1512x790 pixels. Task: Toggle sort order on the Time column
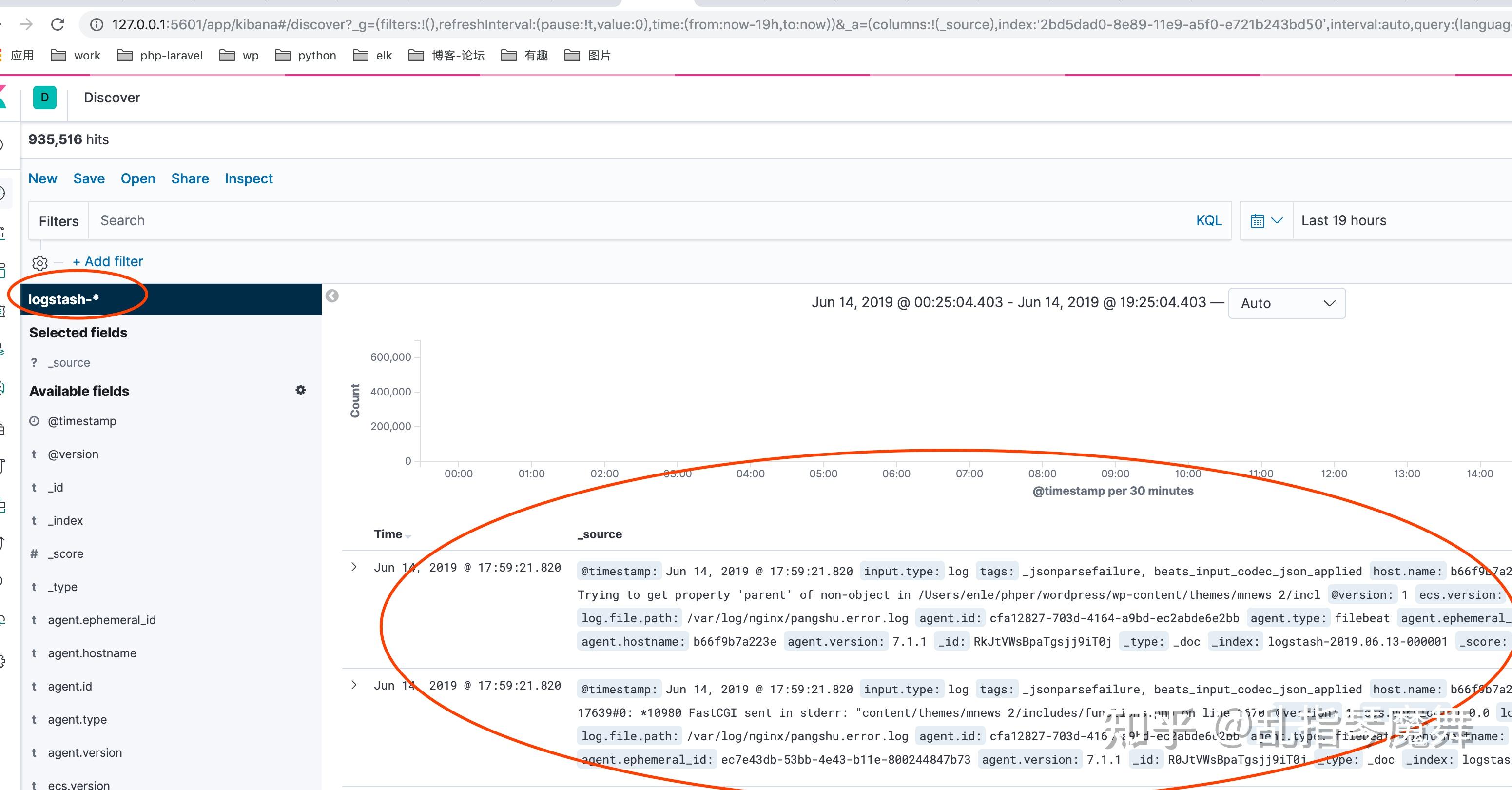(407, 536)
